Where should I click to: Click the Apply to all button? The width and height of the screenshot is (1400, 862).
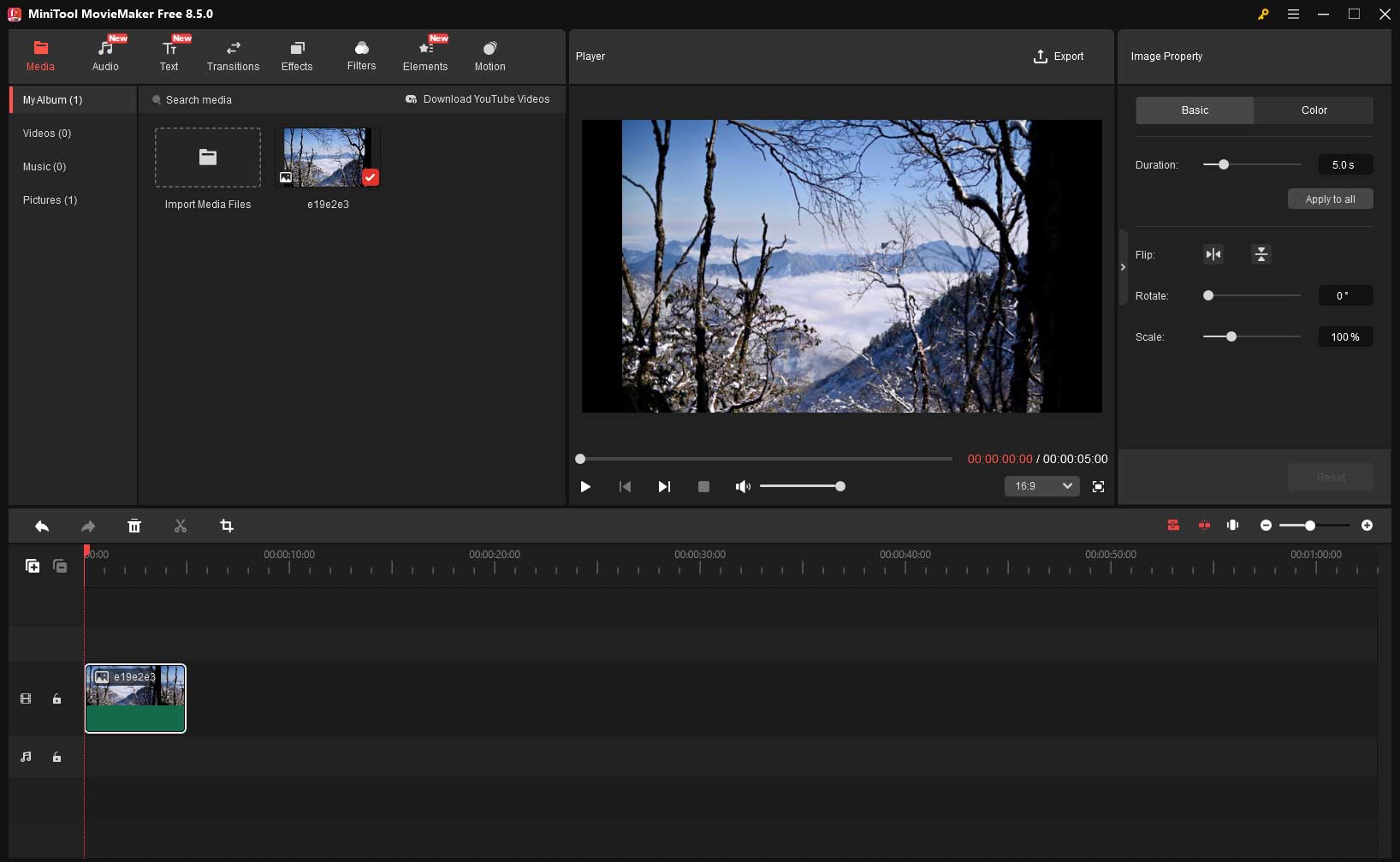pyautogui.click(x=1330, y=199)
